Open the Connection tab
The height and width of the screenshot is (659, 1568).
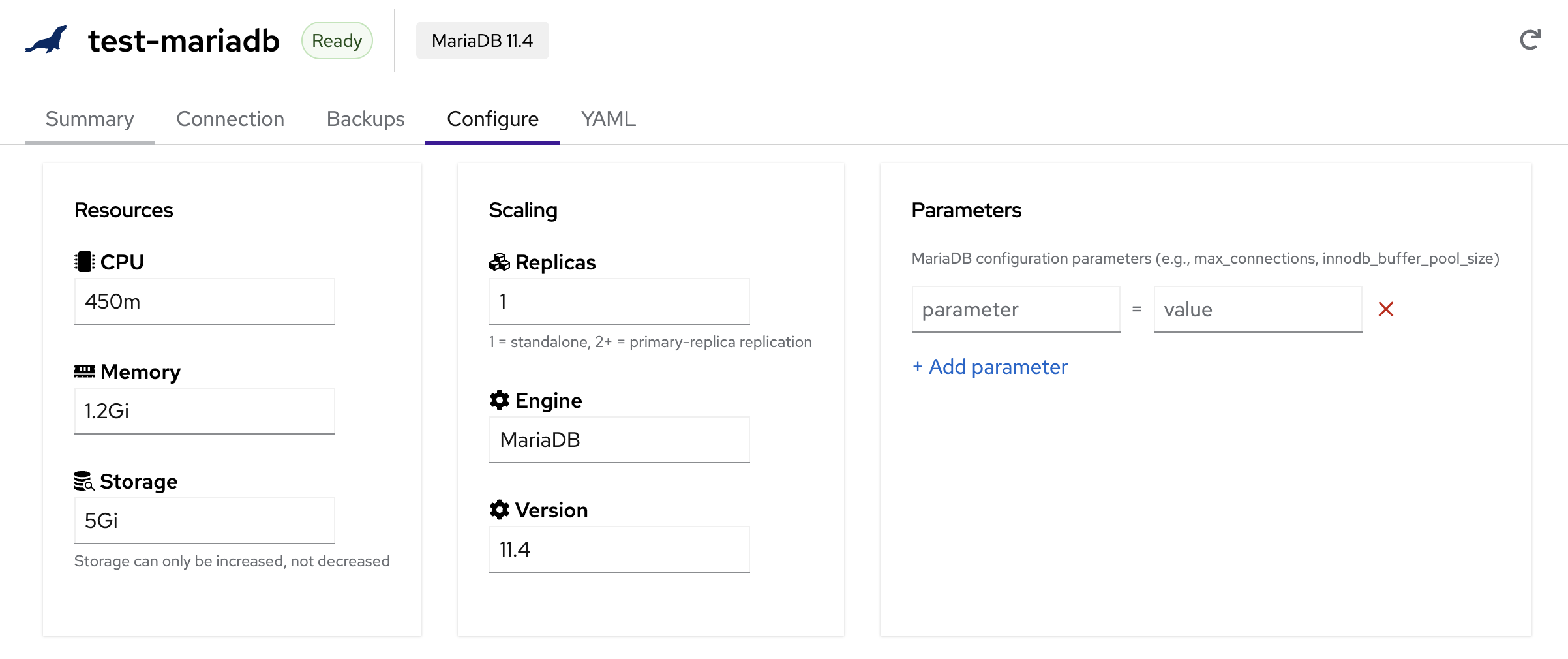pos(230,119)
